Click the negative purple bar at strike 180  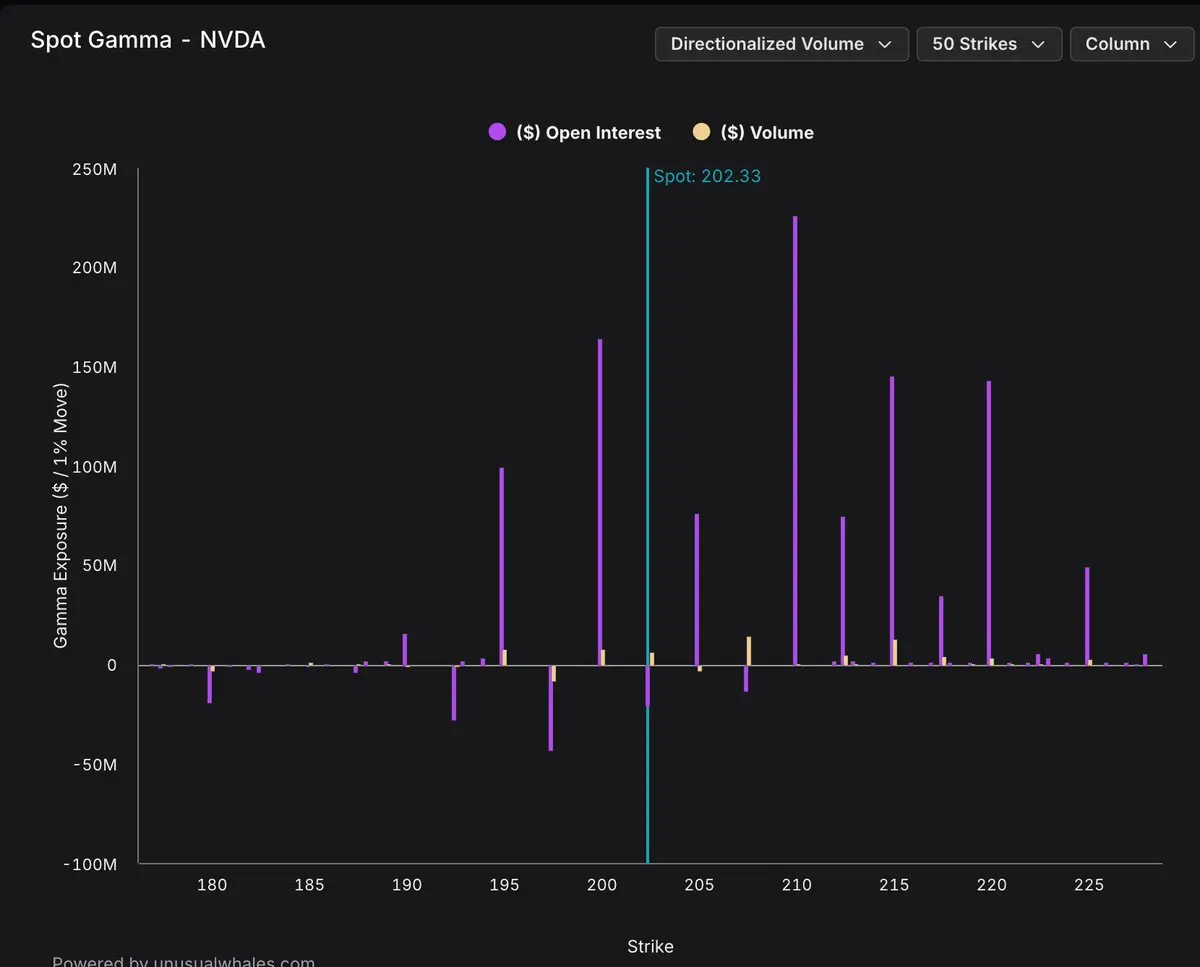(209, 684)
